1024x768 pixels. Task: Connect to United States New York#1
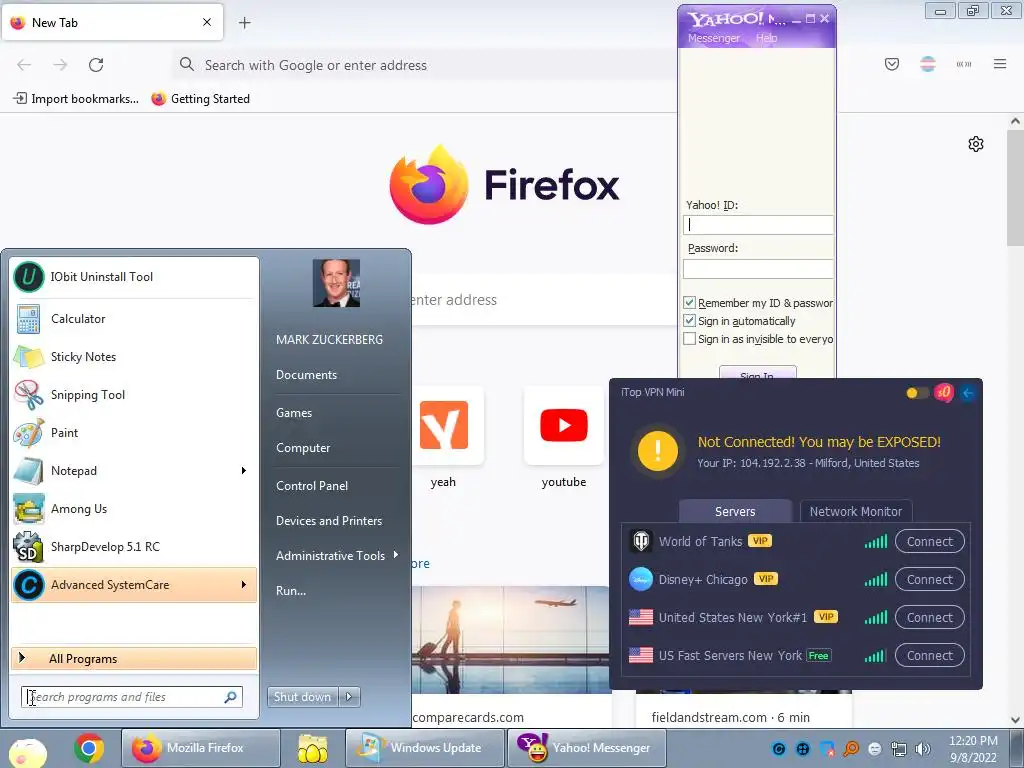coord(929,617)
